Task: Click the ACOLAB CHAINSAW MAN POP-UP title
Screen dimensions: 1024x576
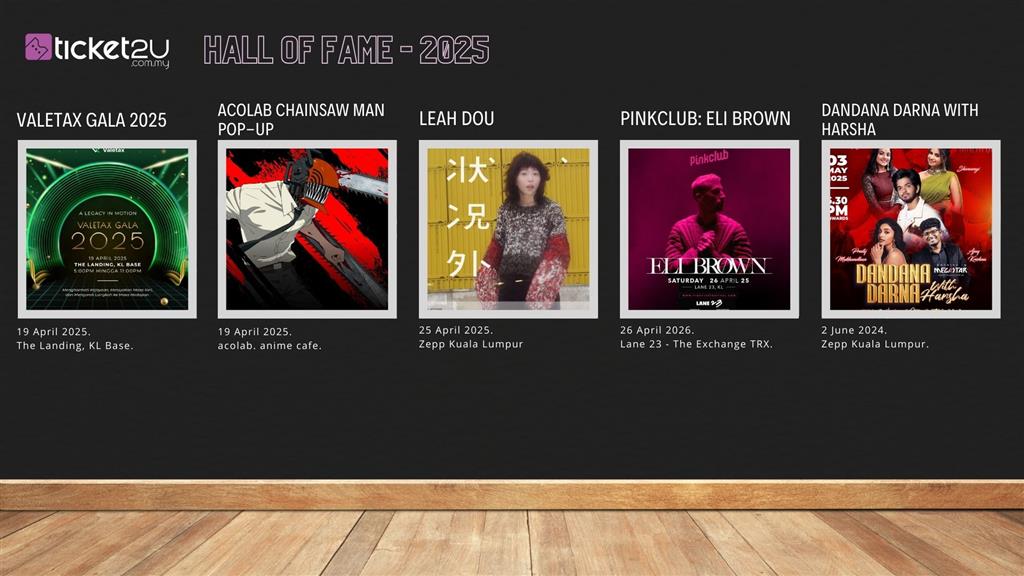Action: point(301,119)
